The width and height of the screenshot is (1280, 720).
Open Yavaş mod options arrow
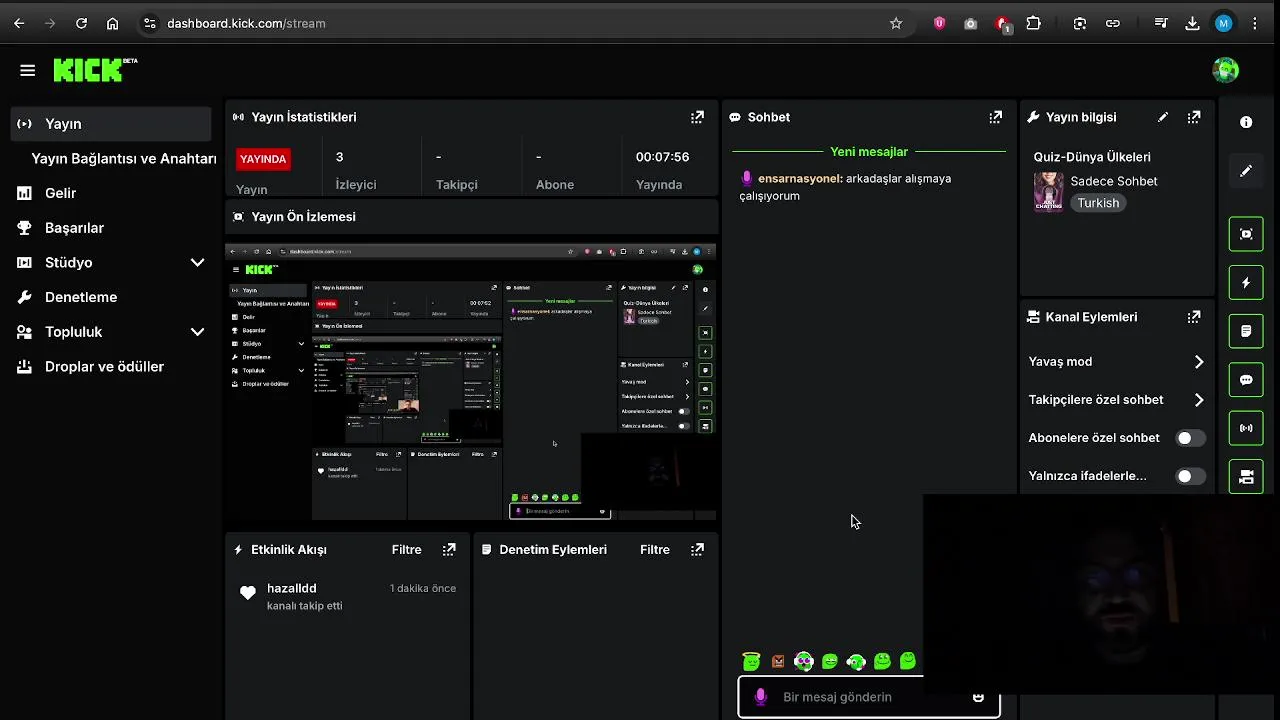point(1199,362)
